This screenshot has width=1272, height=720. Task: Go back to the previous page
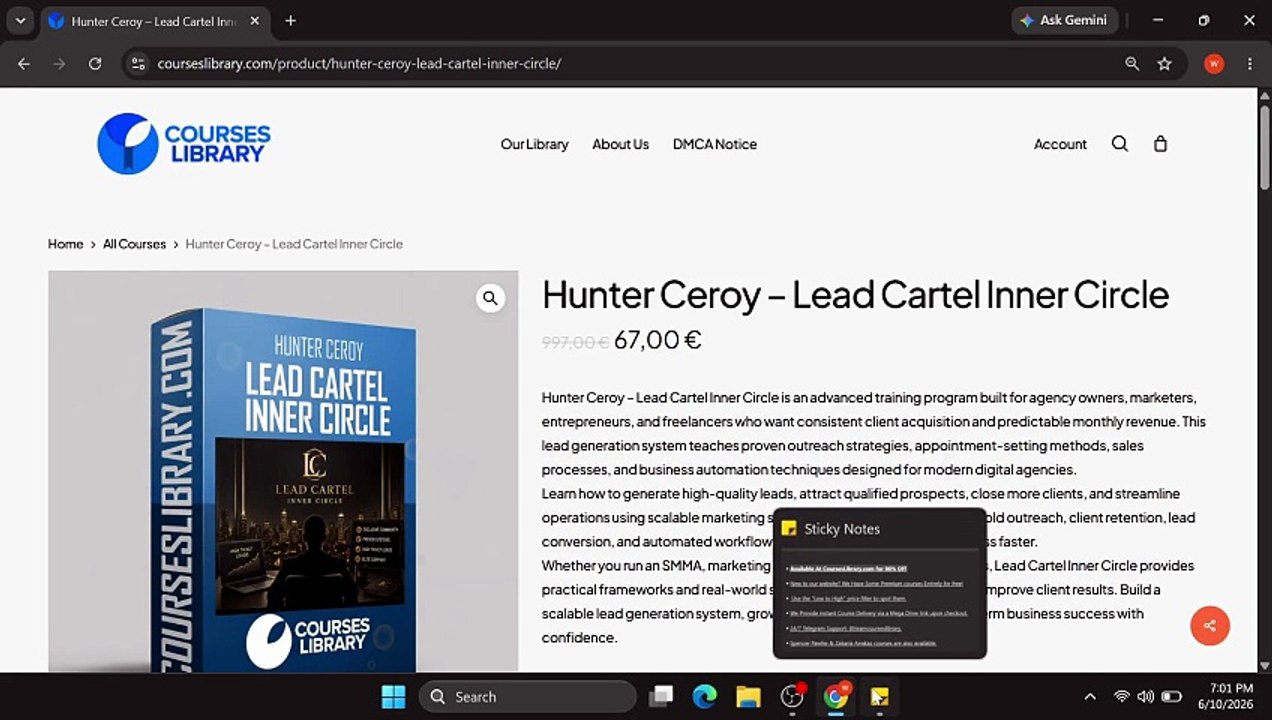point(24,63)
